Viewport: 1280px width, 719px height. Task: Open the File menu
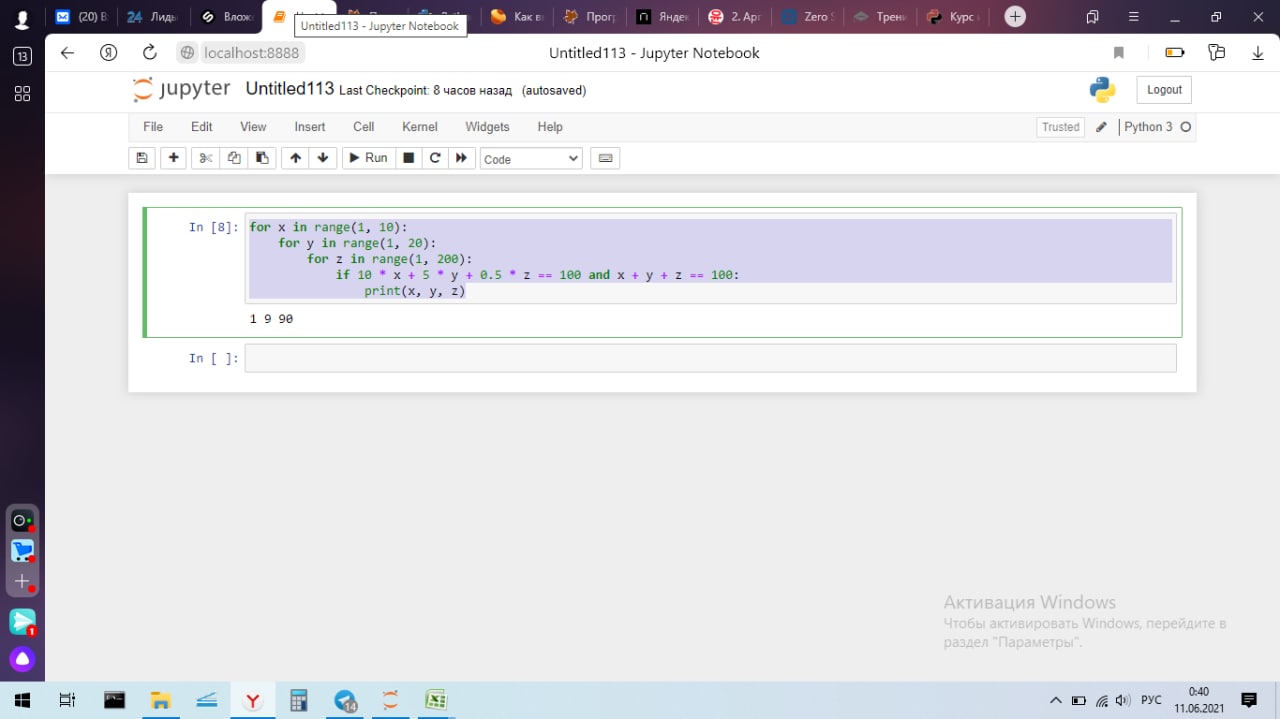coord(153,127)
